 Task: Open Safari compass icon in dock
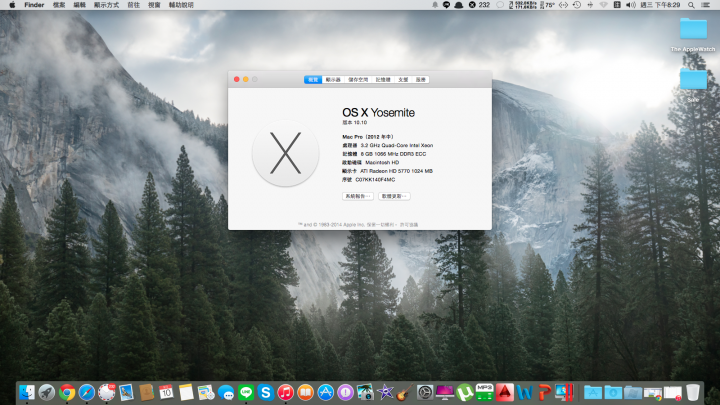pos(87,393)
